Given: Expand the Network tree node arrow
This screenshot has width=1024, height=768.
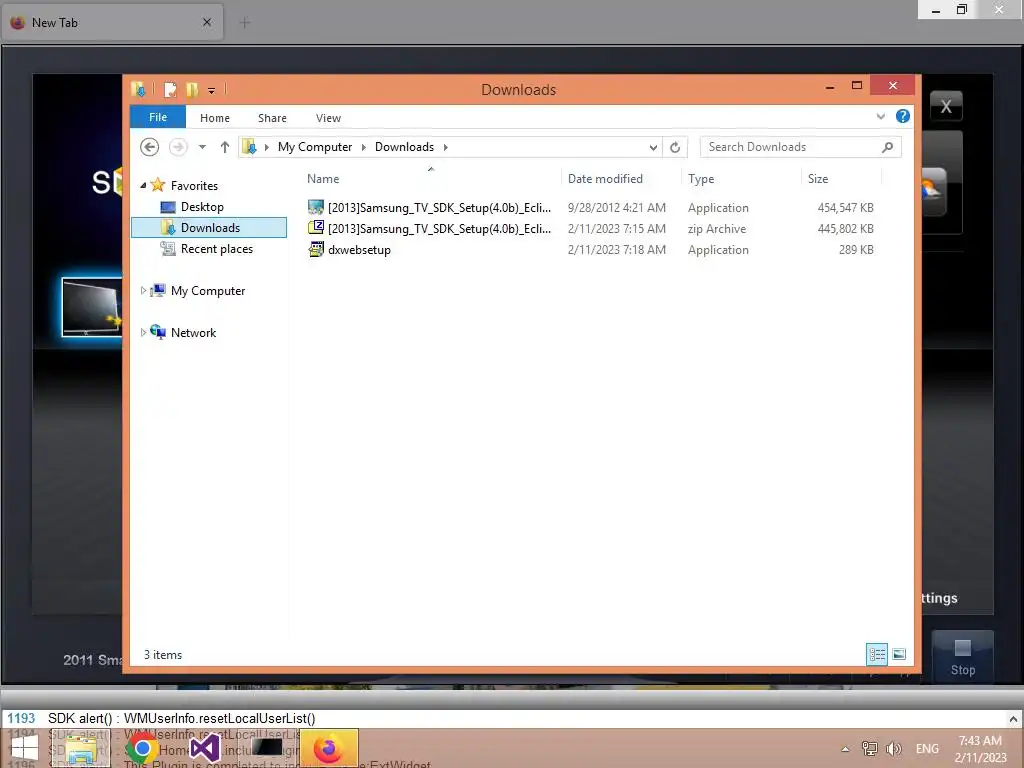Looking at the screenshot, I should (143, 332).
